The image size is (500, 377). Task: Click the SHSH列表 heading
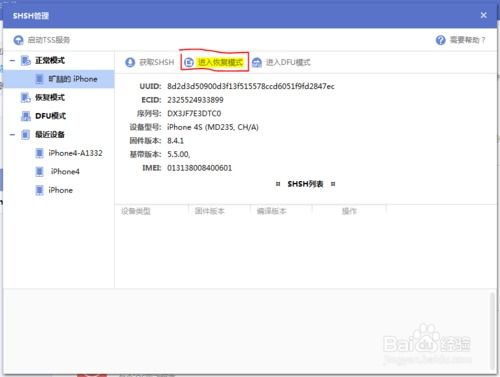pos(305,184)
